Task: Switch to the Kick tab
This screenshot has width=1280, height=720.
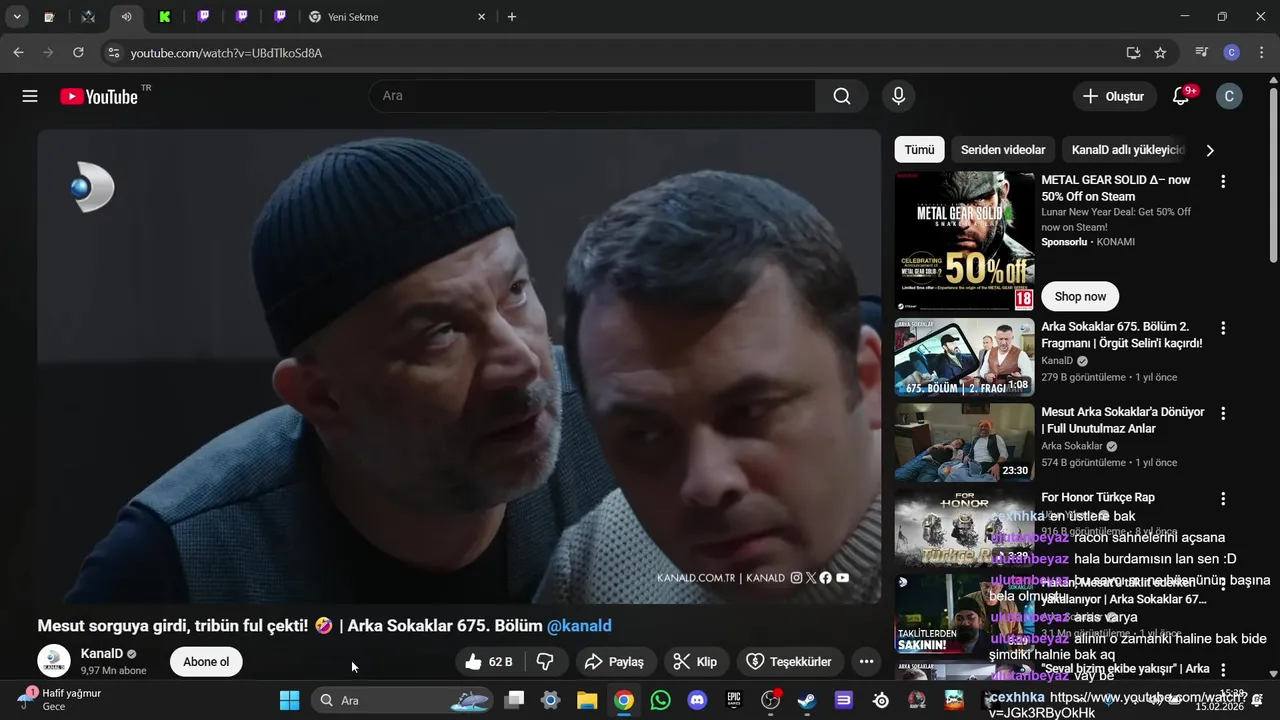Action: pos(164,17)
